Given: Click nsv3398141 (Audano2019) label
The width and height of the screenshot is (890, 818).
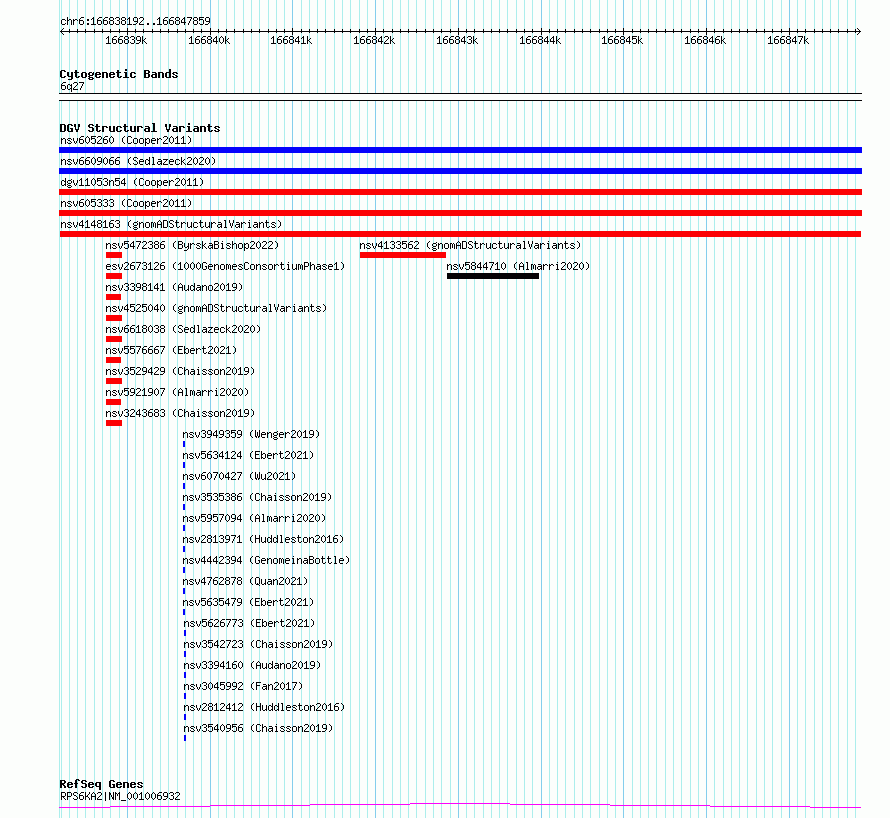Looking at the screenshot, I should tap(174, 287).
